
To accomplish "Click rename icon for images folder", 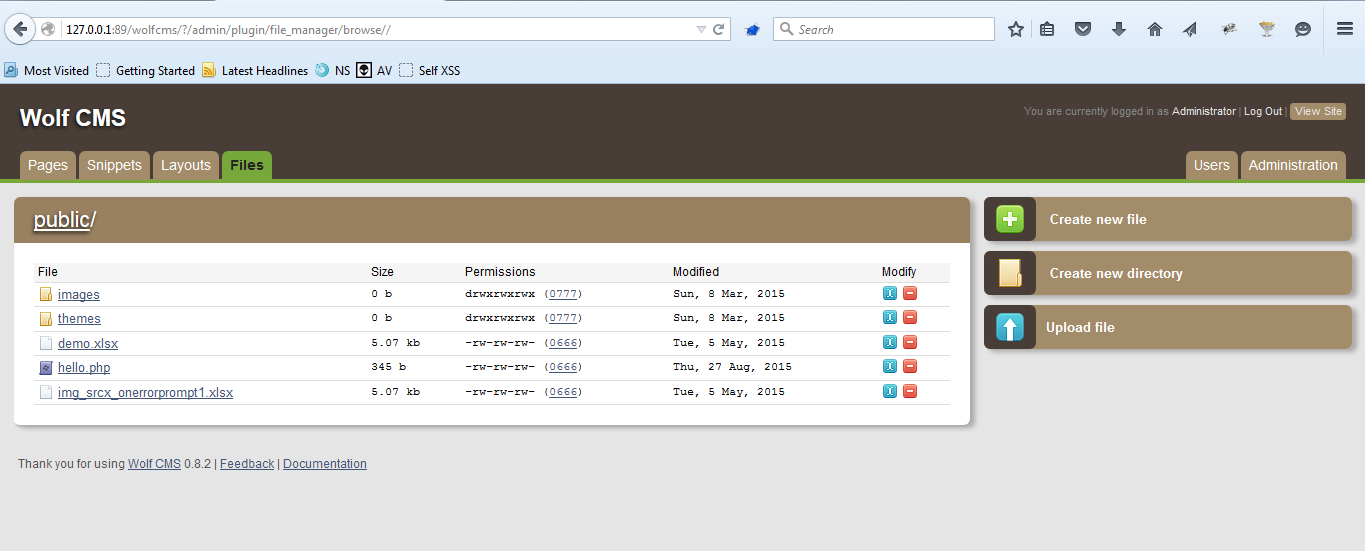I will (890, 293).
